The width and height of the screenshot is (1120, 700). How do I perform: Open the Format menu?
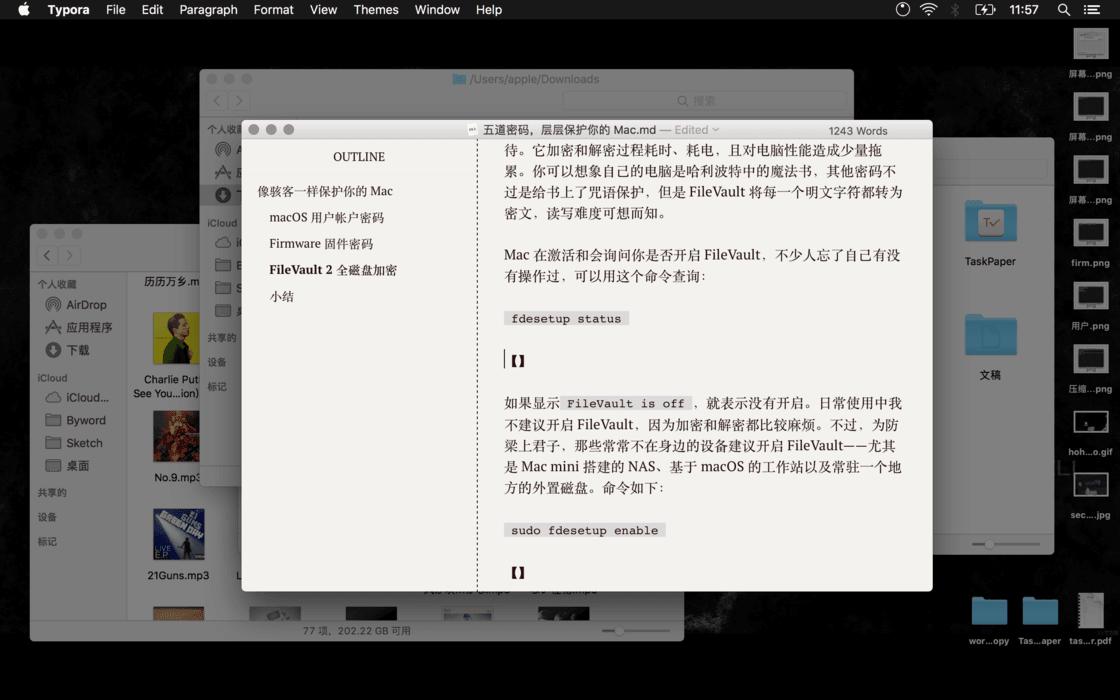pos(274,9)
